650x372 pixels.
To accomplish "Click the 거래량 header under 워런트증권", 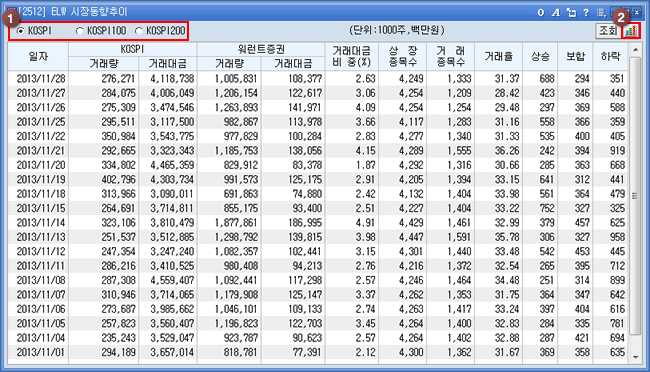I will click(229, 63).
